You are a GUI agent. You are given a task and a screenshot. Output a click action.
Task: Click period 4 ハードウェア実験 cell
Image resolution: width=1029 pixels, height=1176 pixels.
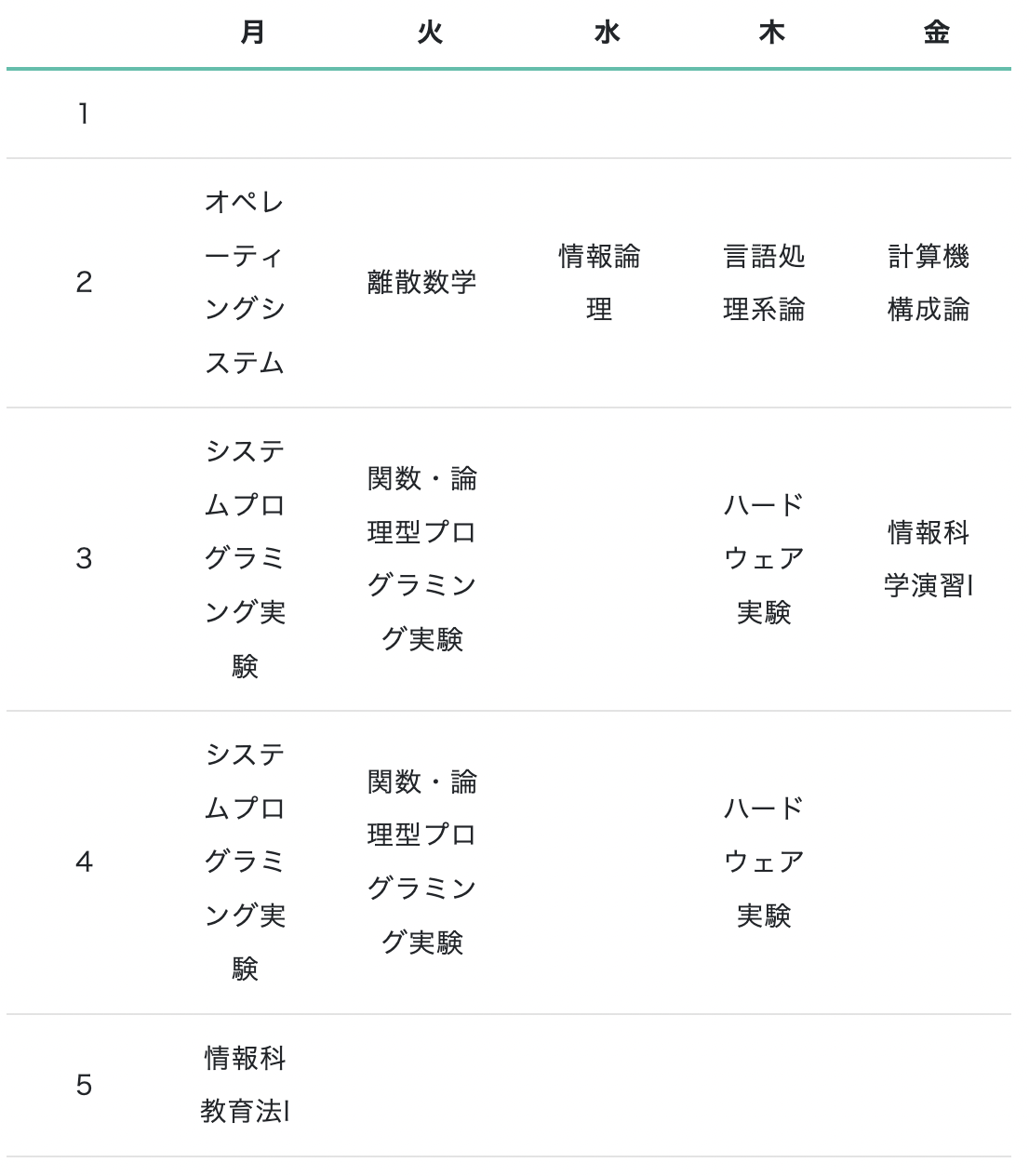point(764,862)
